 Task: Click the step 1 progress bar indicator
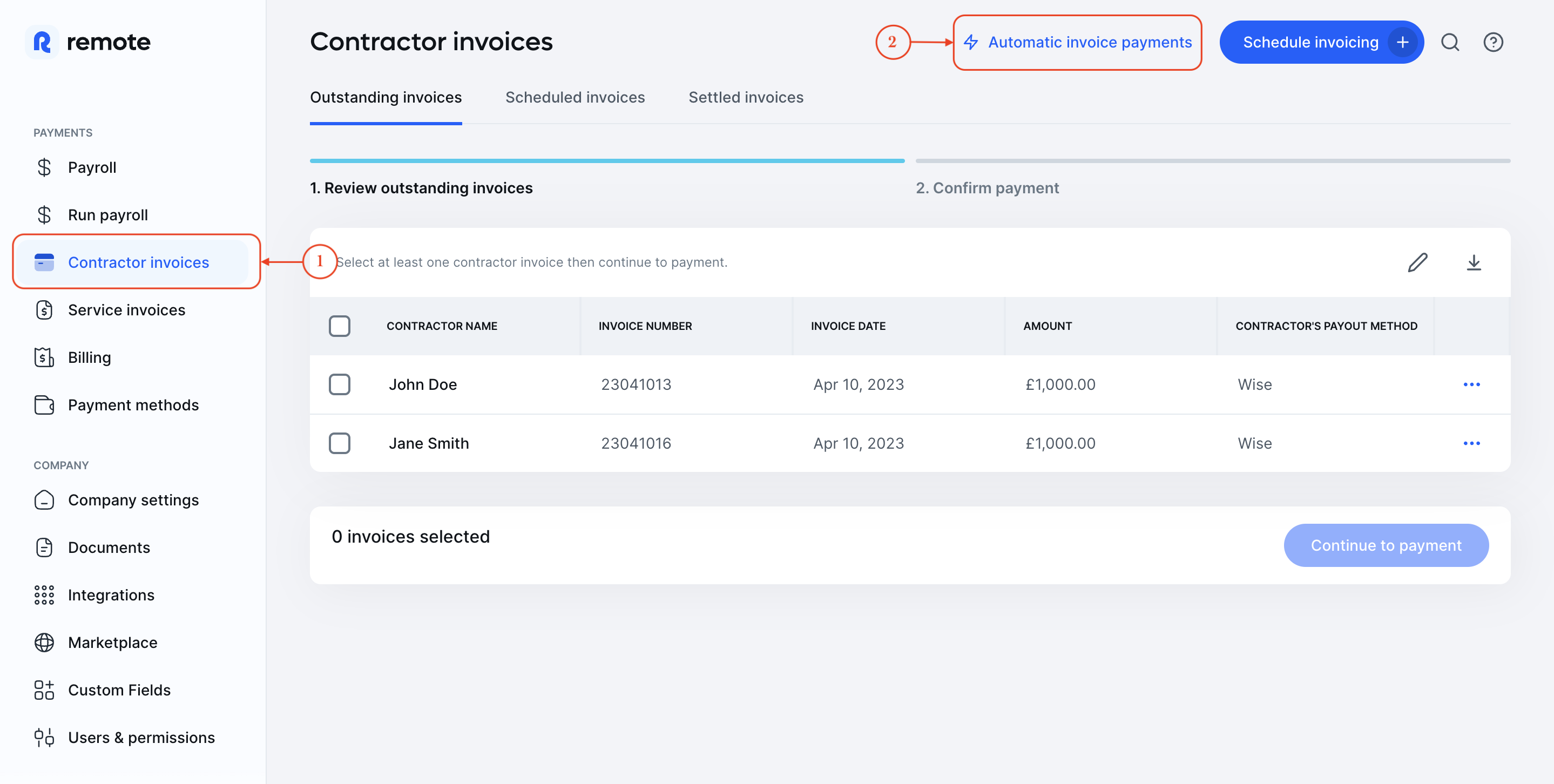tap(606, 160)
